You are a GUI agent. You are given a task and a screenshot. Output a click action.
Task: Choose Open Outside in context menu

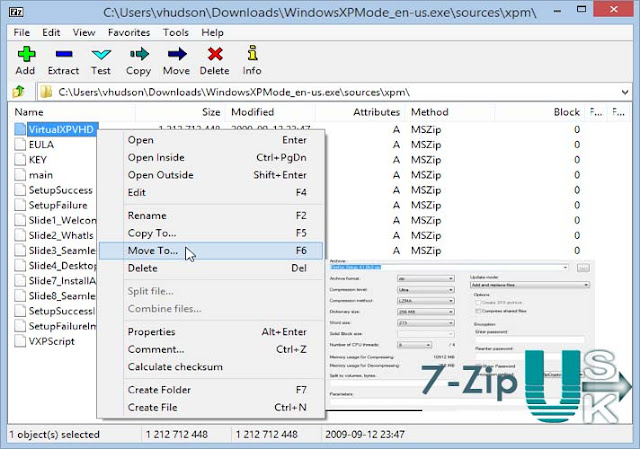(211, 175)
